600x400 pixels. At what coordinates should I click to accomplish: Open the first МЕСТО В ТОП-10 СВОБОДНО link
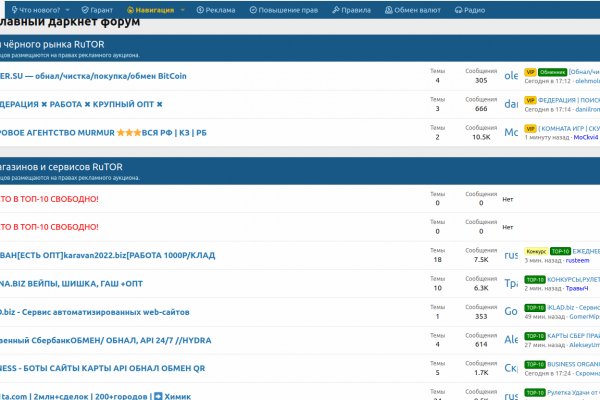pyautogui.click(x=49, y=198)
